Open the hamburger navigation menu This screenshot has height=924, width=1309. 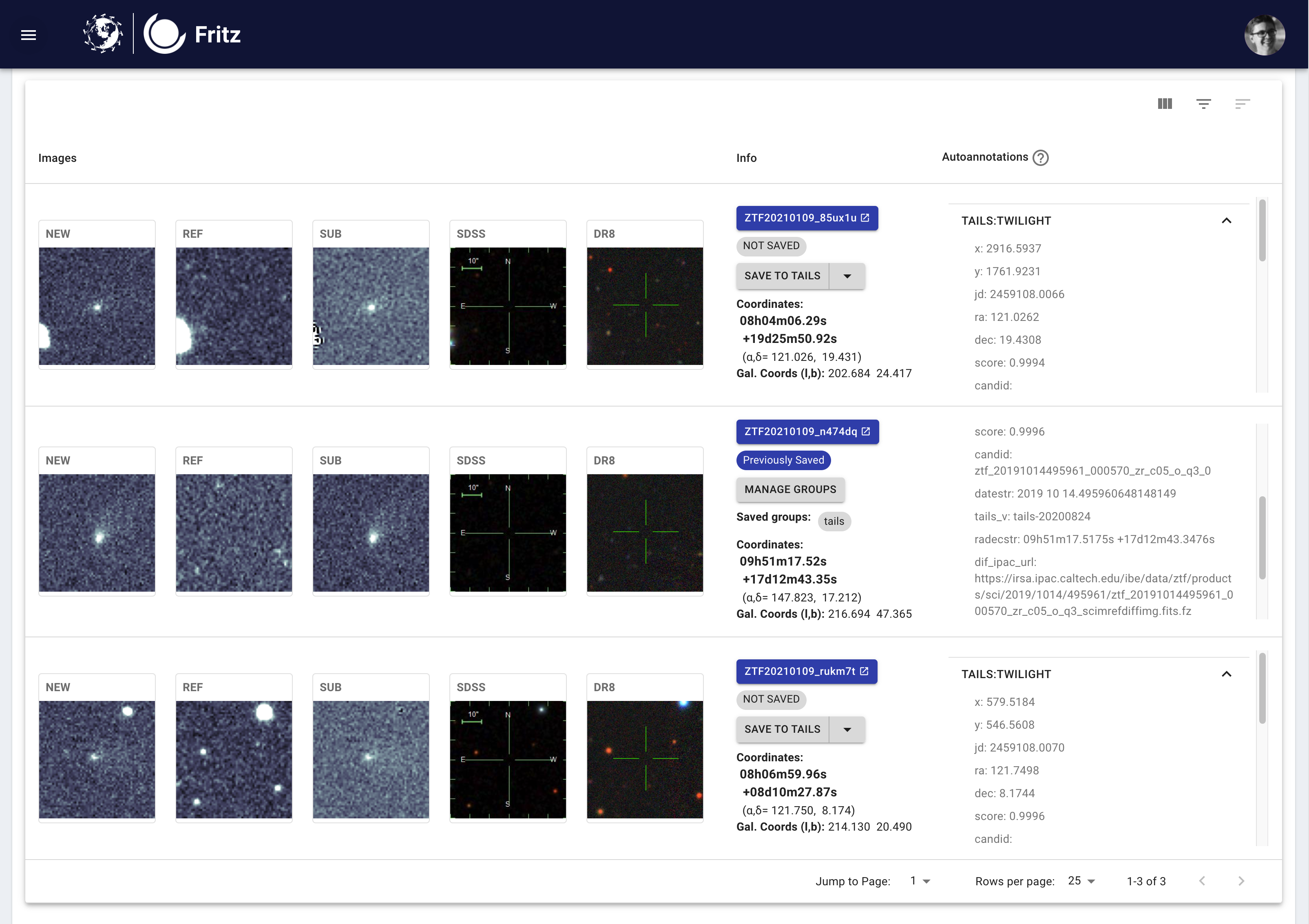(x=29, y=35)
